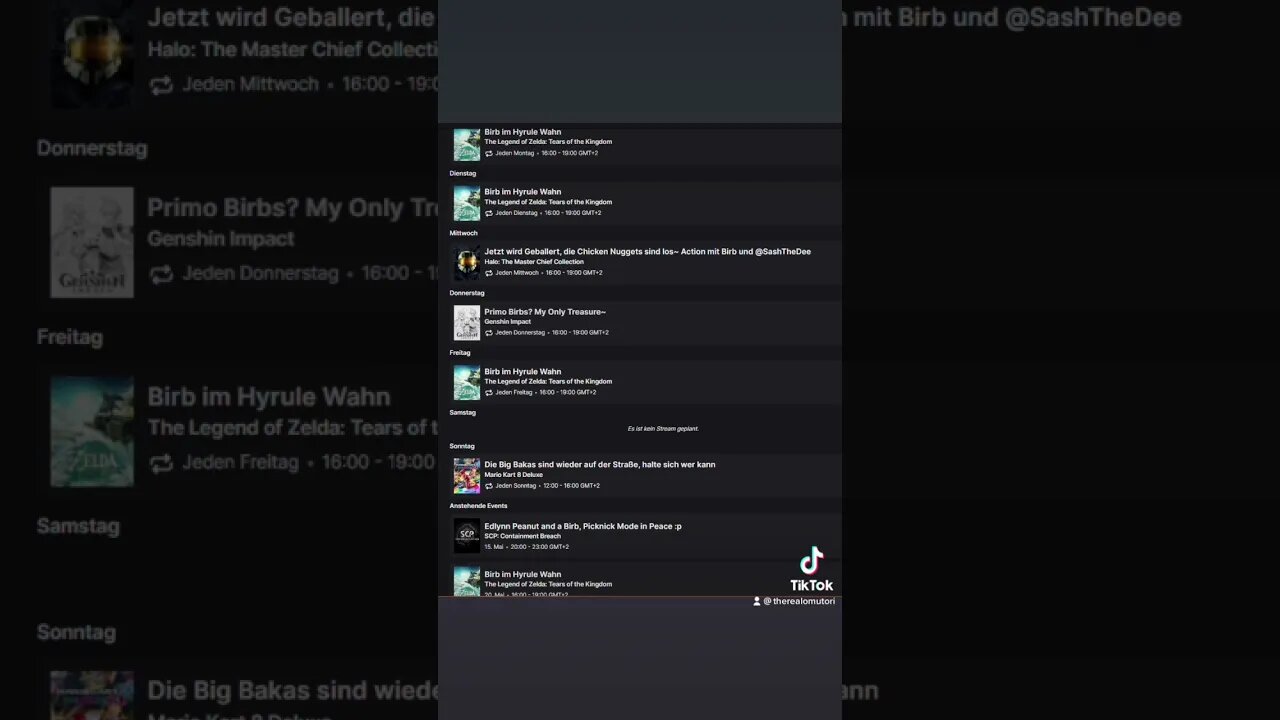Click 'Jeden Sonntag • 12:00 - 16:00 GMT+2' time text
The image size is (1280, 720).
click(x=548, y=486)
